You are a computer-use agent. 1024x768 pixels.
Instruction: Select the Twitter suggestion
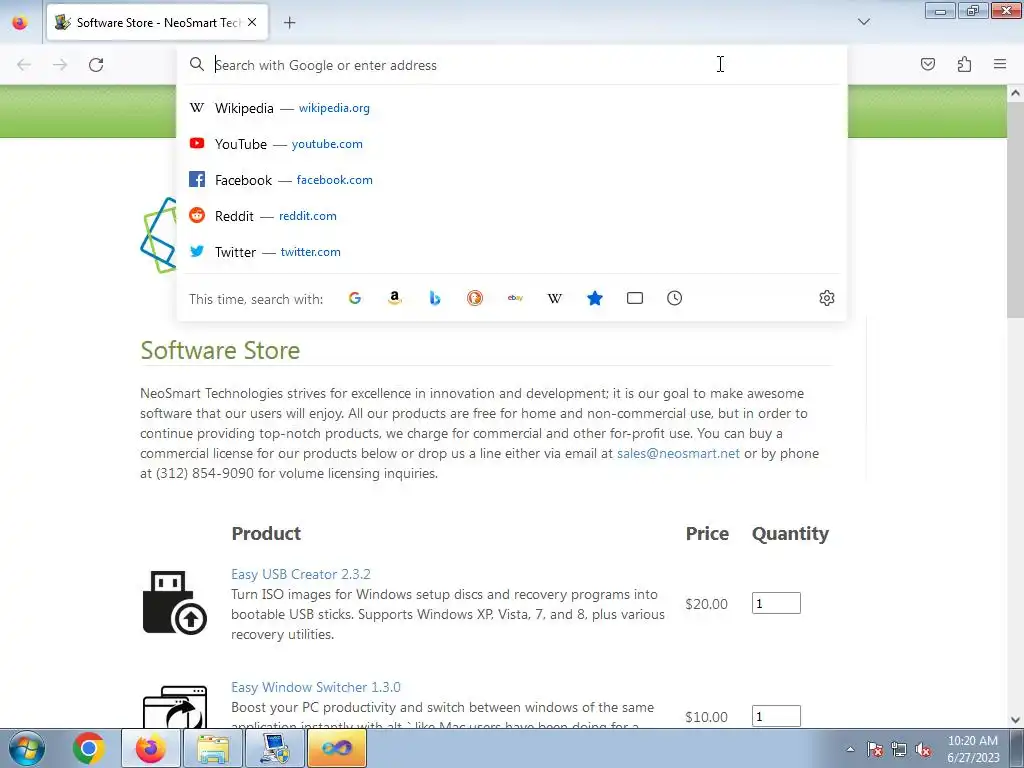512,251
